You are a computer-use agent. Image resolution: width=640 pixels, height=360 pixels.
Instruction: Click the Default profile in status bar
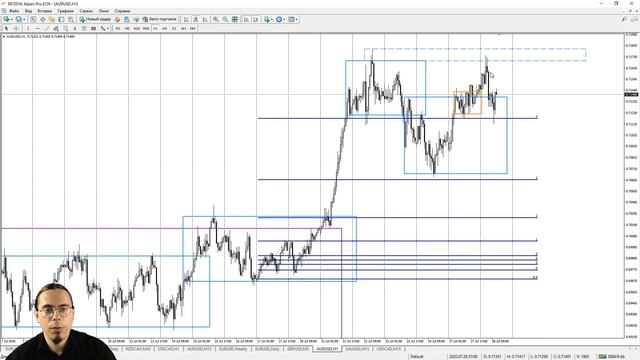click(417, 357)
